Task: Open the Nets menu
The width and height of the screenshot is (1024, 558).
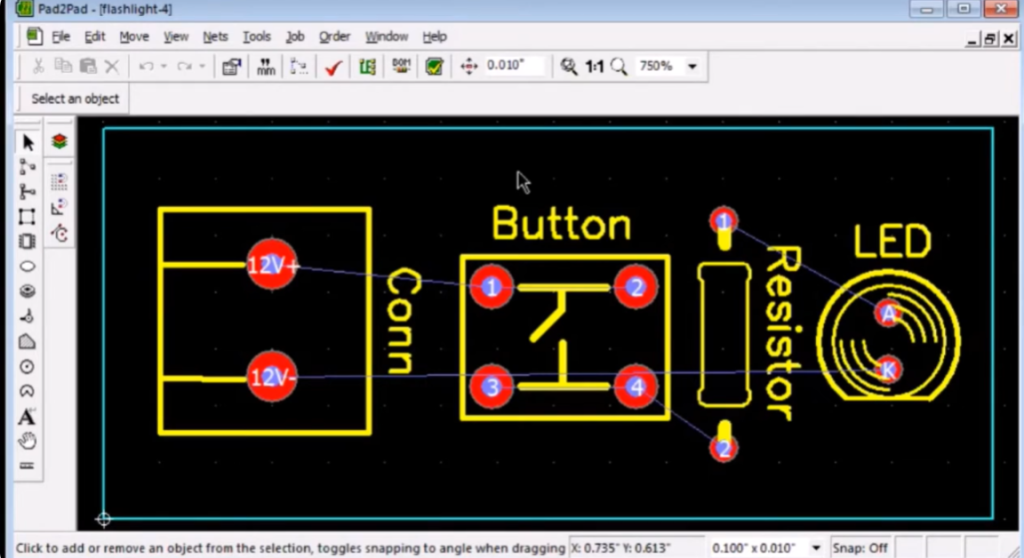Action: tap(215, 37)
